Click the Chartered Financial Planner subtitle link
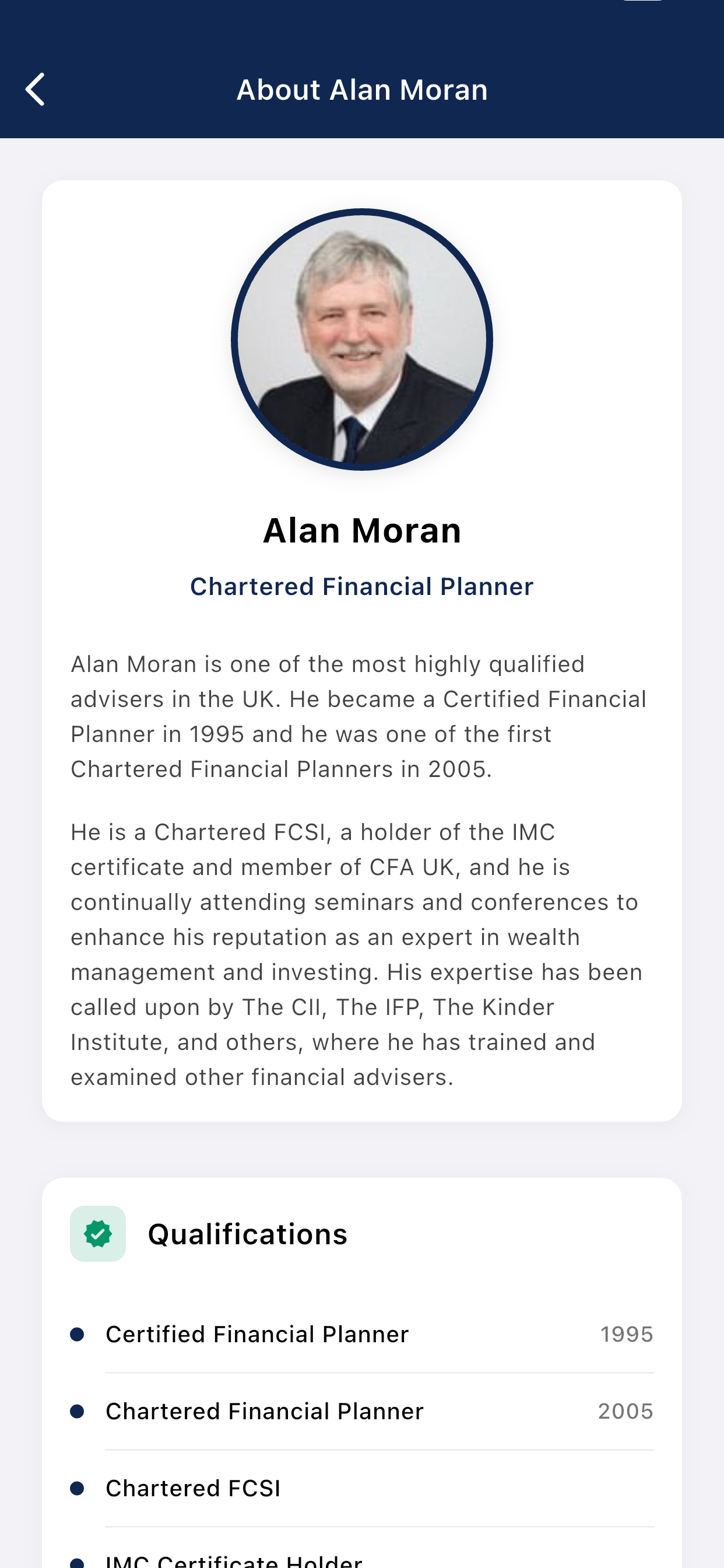 pyautogui.click(x=361, y=586)
